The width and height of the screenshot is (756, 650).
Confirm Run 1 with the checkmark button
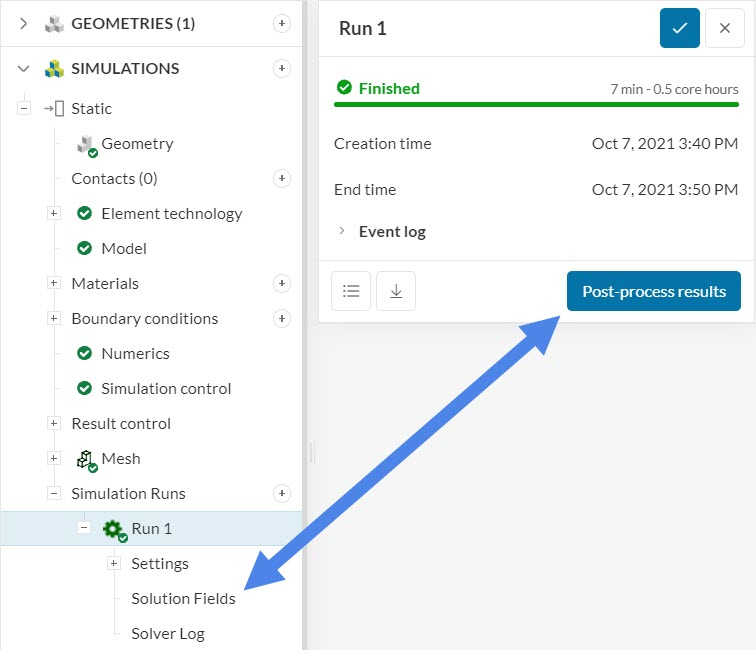[x=679, y=28]
